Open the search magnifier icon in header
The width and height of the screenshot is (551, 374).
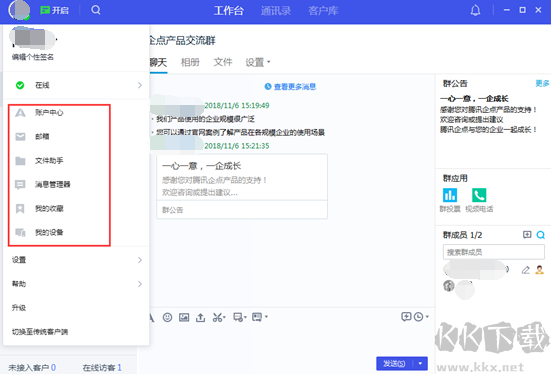[96, 10]
